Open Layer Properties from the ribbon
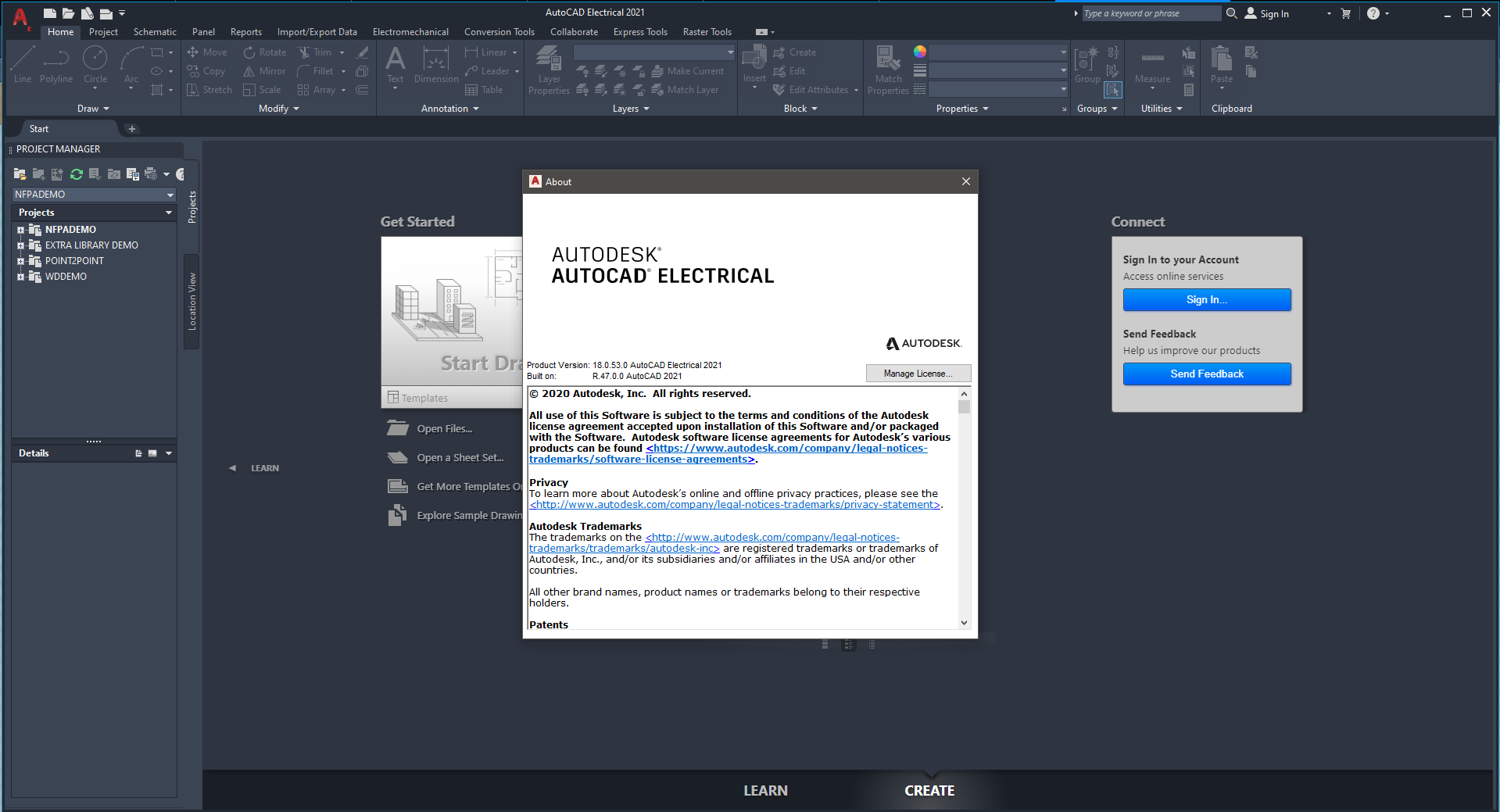This screenshot has height=812, width=1500. (549, 69)
